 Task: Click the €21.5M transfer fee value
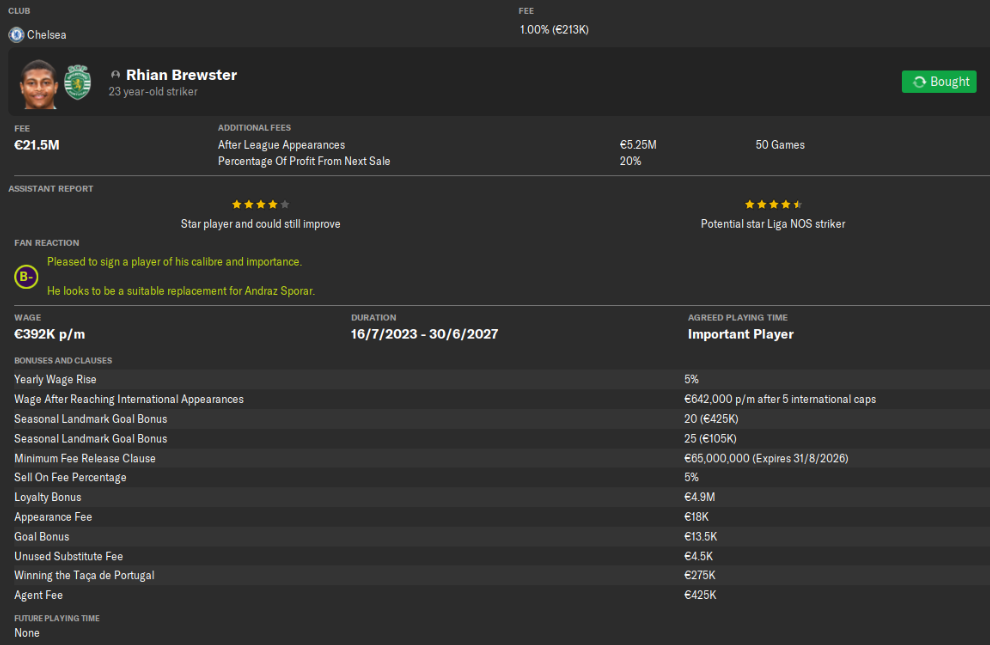(37, 145)
